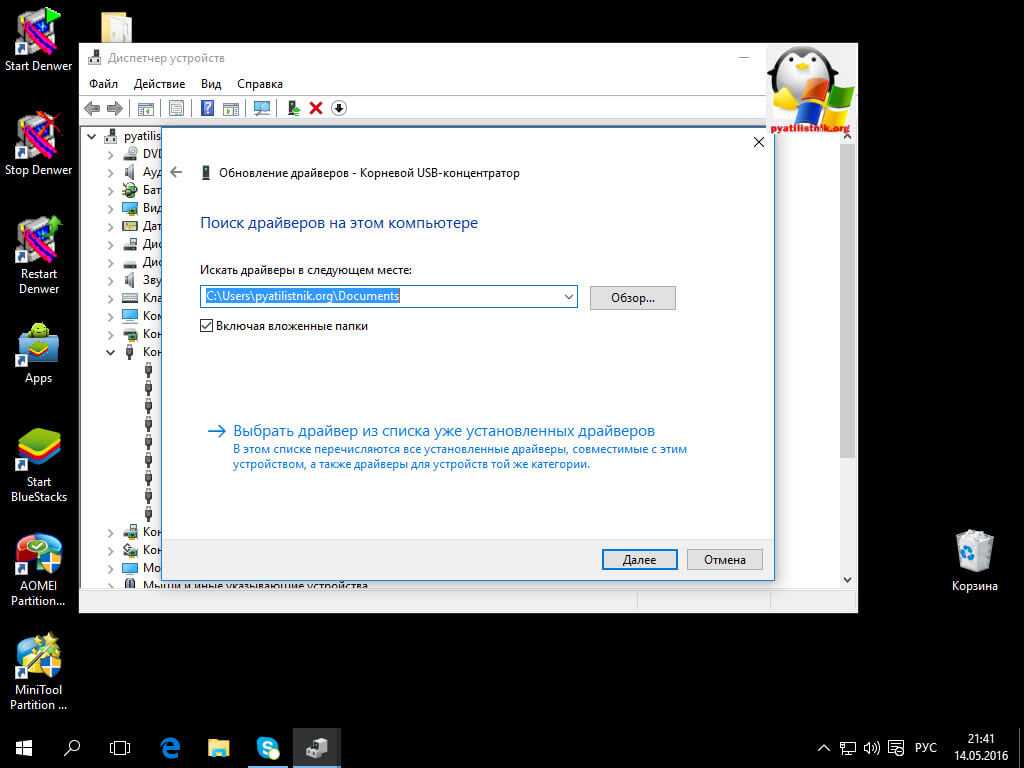1024x768 pixels.
Task: Open the 'Действие' menu
Action: (x=159, y=84)
